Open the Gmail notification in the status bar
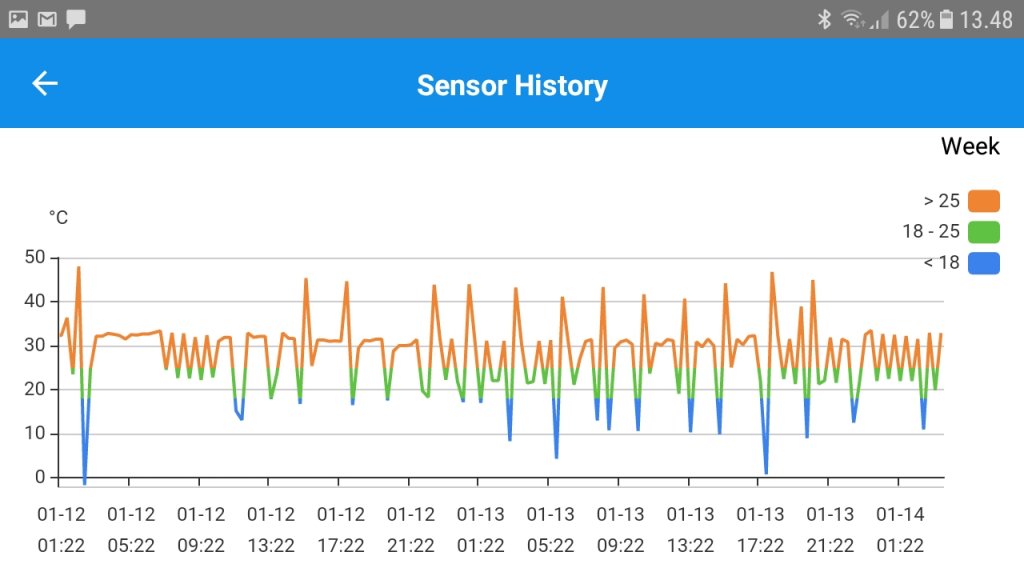The image size is (1024, 576). tap(45, 18)
